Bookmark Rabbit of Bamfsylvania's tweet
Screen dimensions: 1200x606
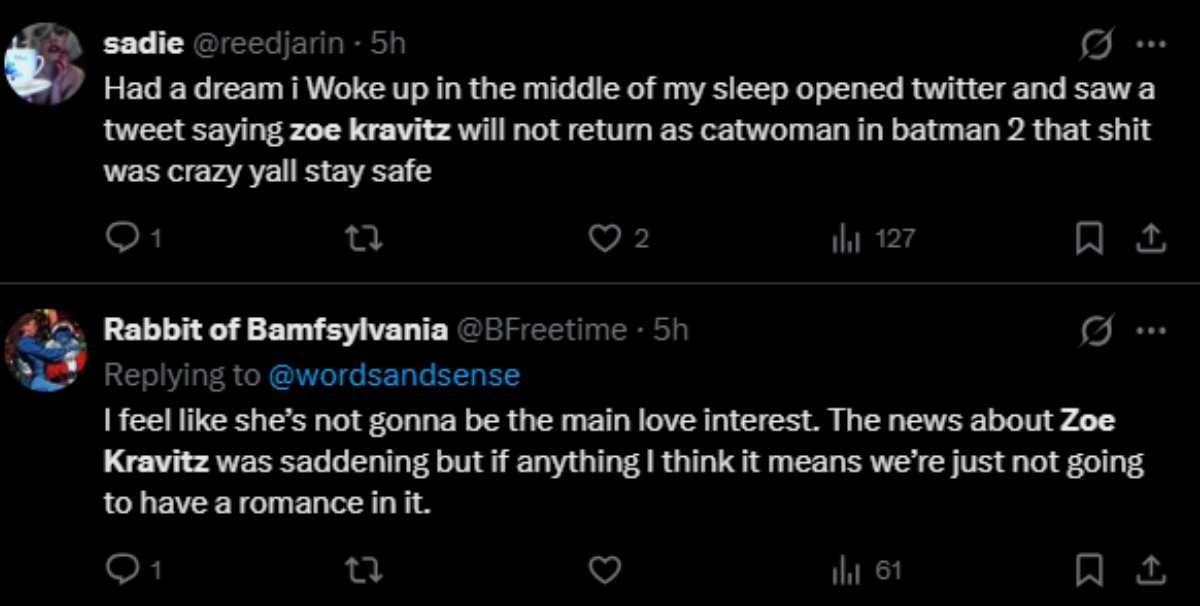(x=1089, y=569)
